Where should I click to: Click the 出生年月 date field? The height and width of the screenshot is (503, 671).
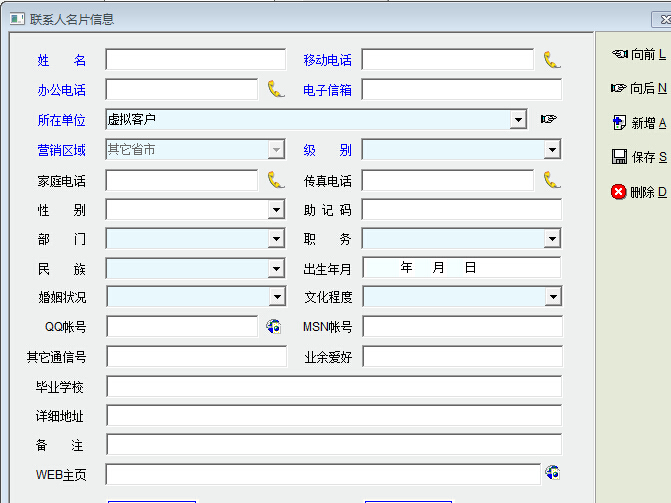[461, 268]
